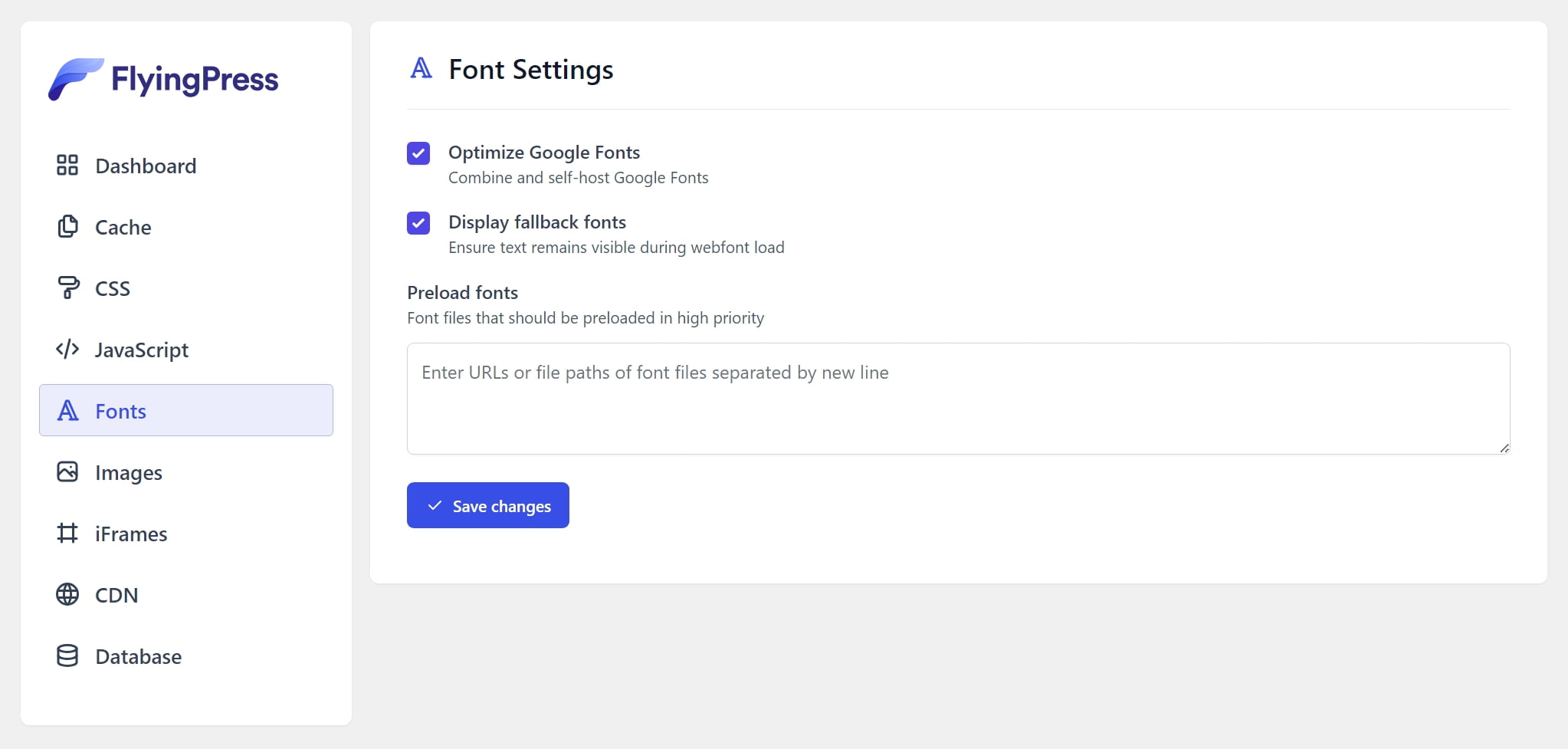Open the CSS settings section
Screen dimensions: 1568x749
pos(186,288)
